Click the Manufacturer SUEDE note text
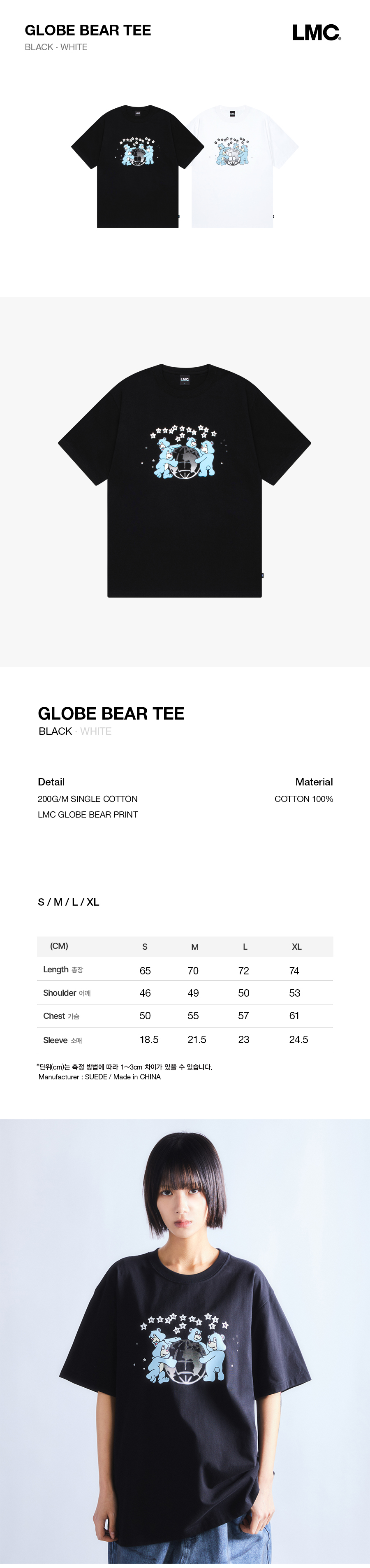The height and width of the screenshot is (1568, 370). tap(99, 1077)
